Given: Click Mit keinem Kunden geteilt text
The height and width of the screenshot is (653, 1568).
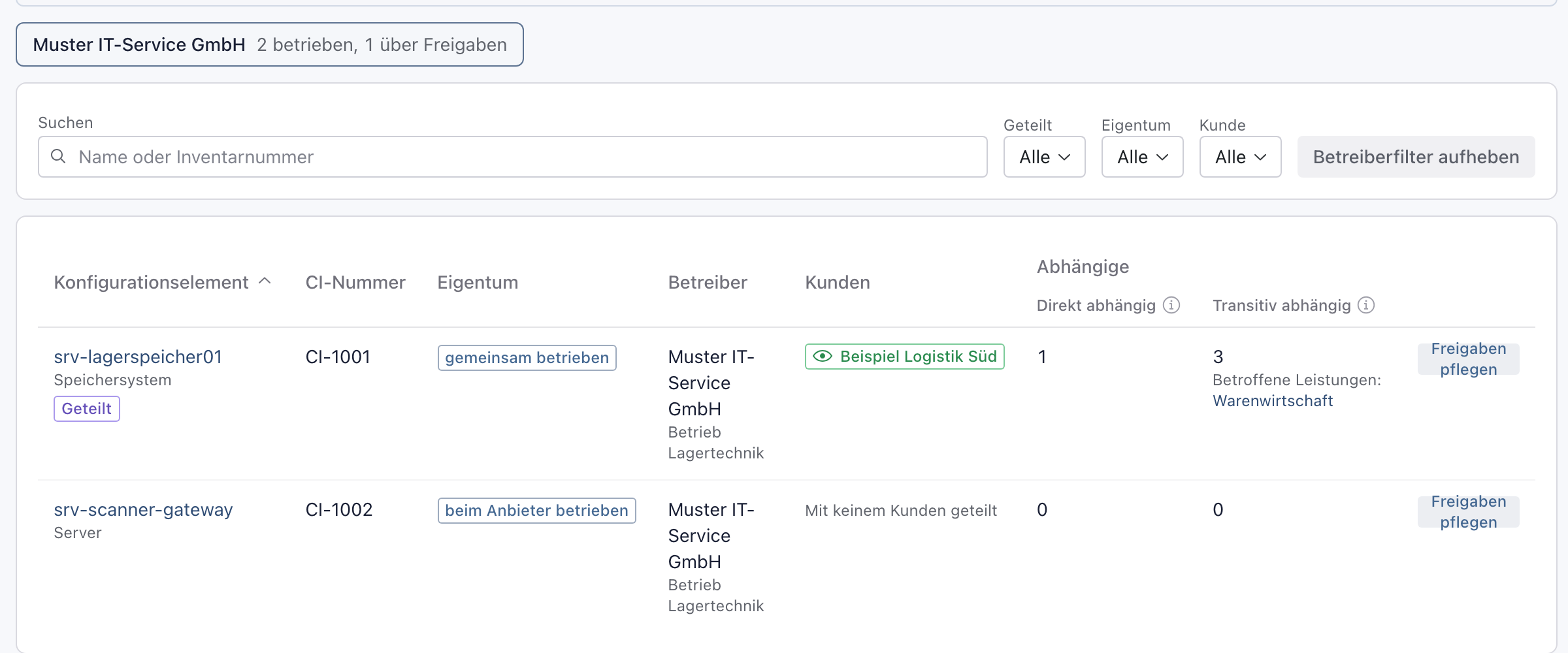Looking at the screenshot, I should [901, 511].
